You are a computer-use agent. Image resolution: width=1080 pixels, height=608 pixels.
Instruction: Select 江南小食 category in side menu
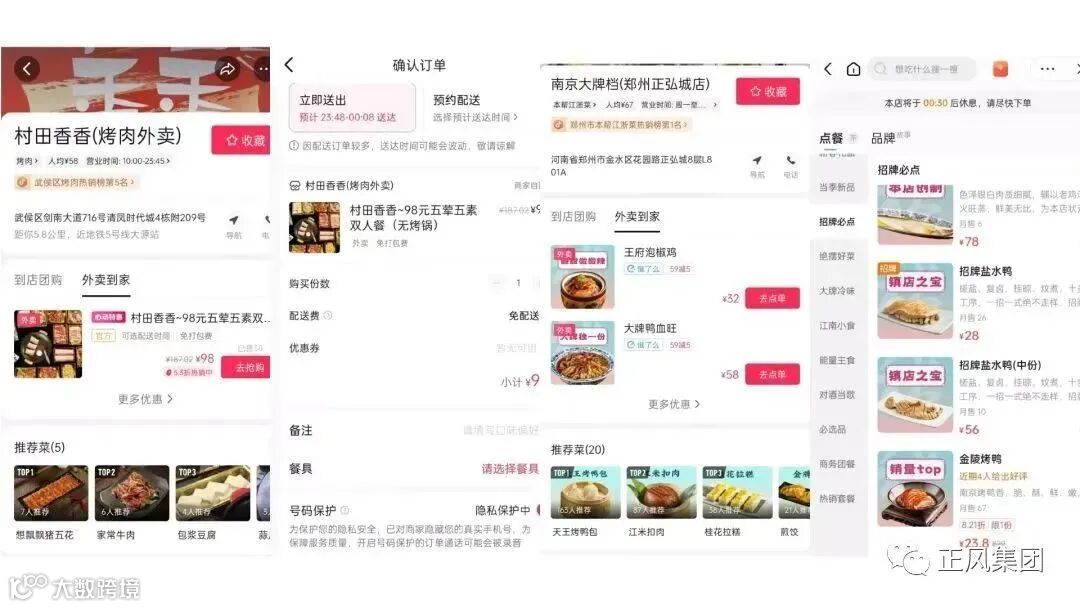(837, 326)
